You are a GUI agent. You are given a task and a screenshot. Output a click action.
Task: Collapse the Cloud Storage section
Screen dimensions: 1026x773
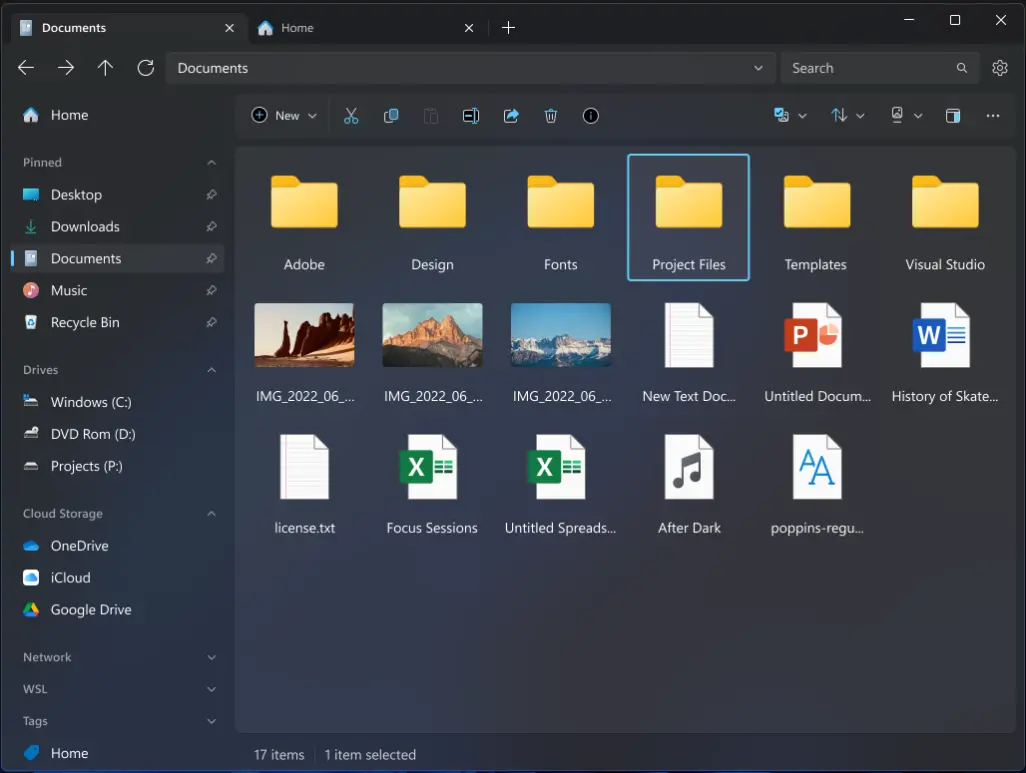210,513
